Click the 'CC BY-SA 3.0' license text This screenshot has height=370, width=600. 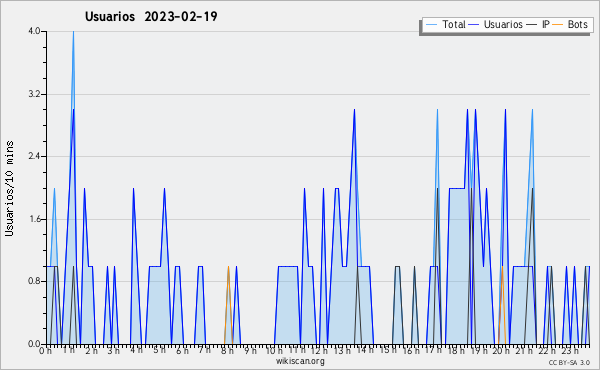pos(569,363)
